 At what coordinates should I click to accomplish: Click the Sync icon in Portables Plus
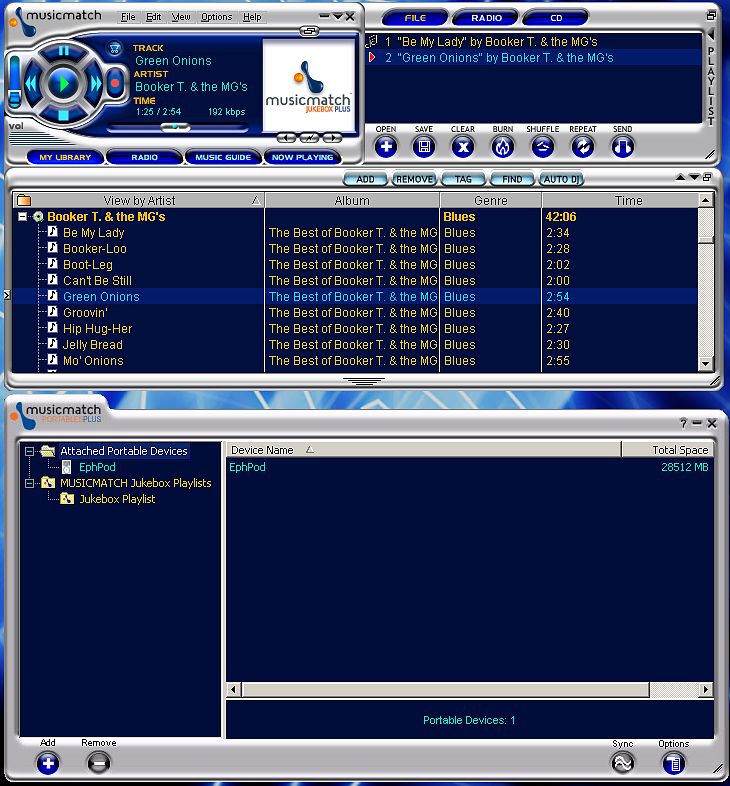click(x=622, y=763)
